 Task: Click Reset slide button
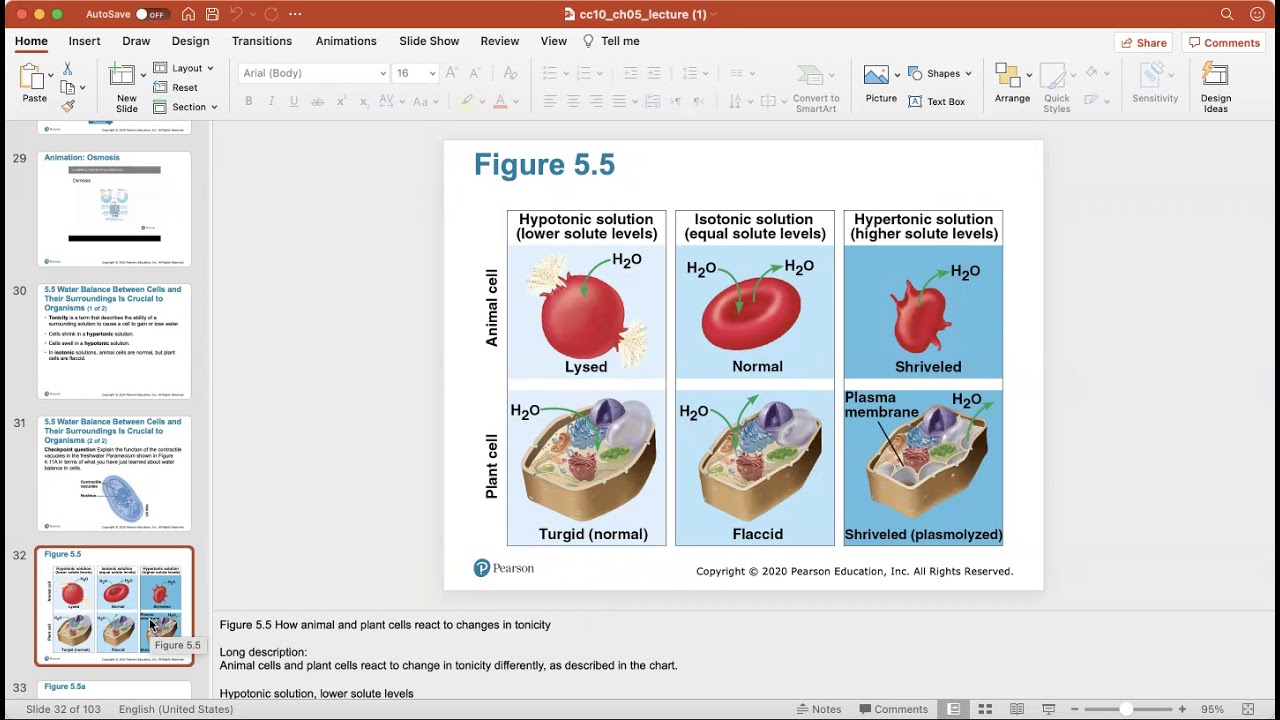[175, 87]
